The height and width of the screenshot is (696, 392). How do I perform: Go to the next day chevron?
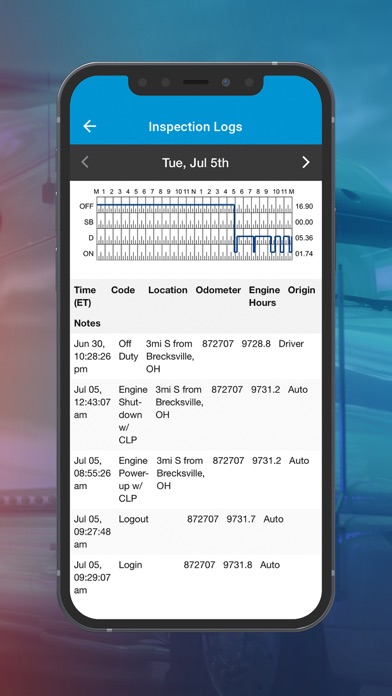[306, 162]
